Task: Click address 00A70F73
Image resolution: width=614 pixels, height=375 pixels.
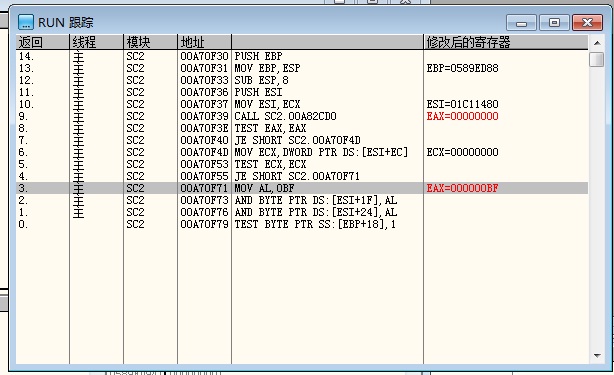Action: click(x=204, y=200)
